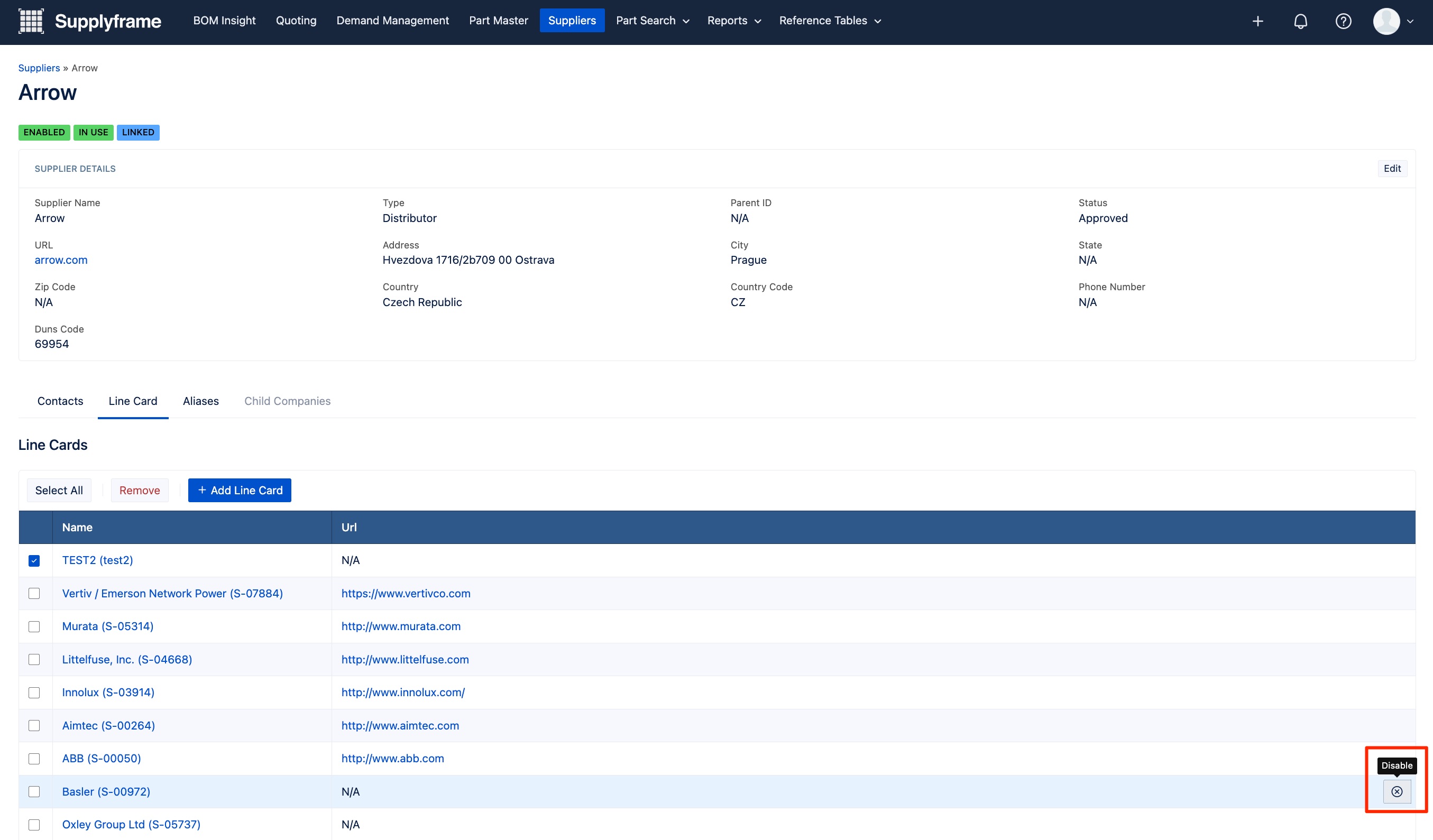The image size is (1433, 840).
Task: Open the notifications bell
Action: tap(1300, 21)
